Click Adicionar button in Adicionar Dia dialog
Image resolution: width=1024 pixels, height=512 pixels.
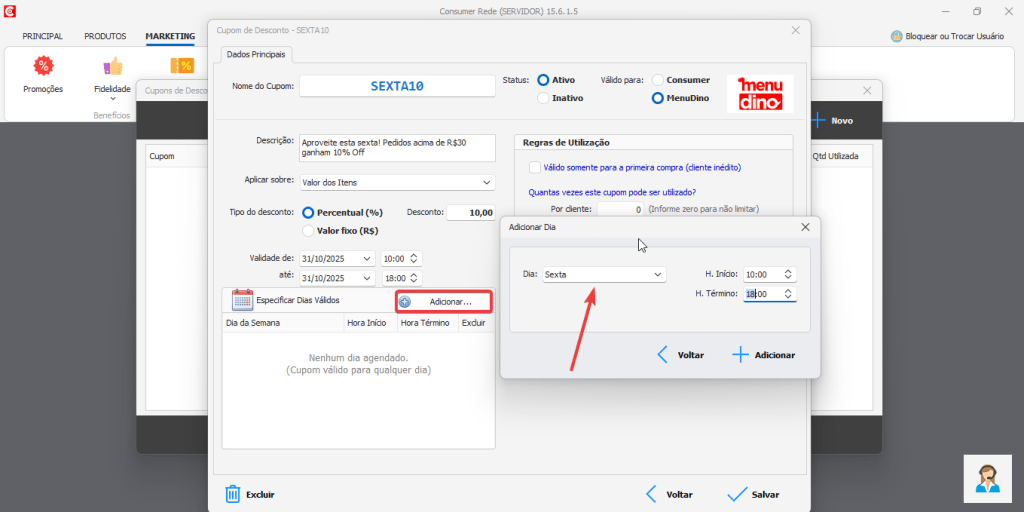(764, 355)
